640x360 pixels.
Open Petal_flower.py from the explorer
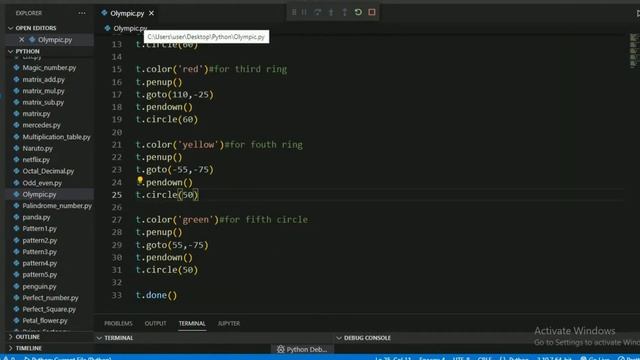[x=45, y=321]
